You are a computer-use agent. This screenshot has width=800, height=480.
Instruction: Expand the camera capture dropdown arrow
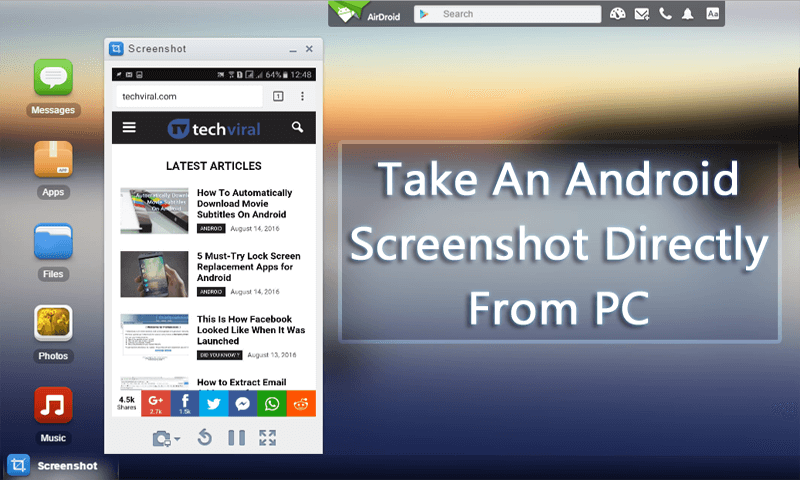pyautogui.click(x=177, y=439)
